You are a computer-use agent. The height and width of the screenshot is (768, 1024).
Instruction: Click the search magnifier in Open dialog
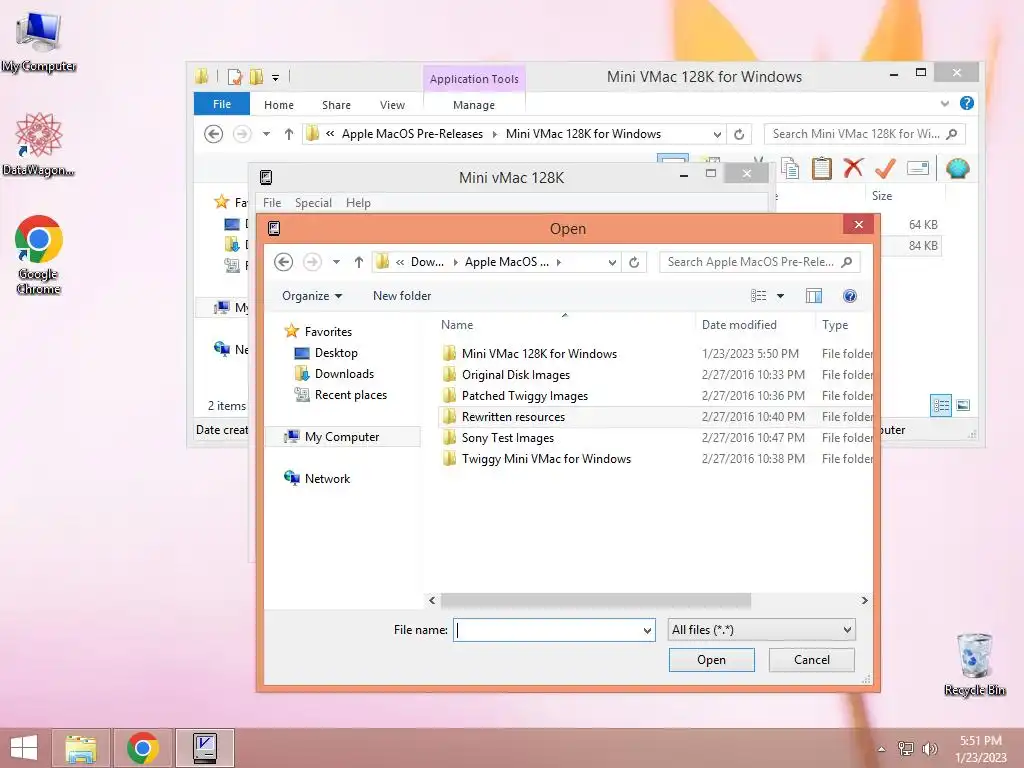click(x=847, y=262)
